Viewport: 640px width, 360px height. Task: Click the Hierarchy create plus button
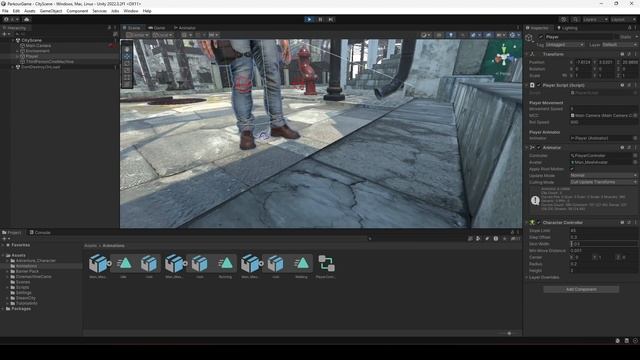pyautogui.click(x=6, y=34)
